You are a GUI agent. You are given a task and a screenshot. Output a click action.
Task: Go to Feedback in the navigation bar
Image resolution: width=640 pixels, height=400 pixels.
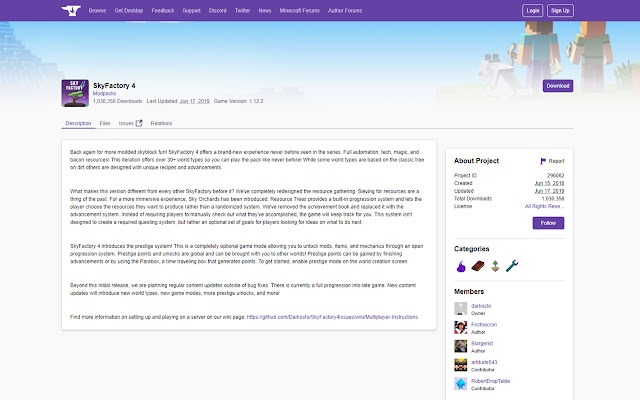[x=163, y=11]
